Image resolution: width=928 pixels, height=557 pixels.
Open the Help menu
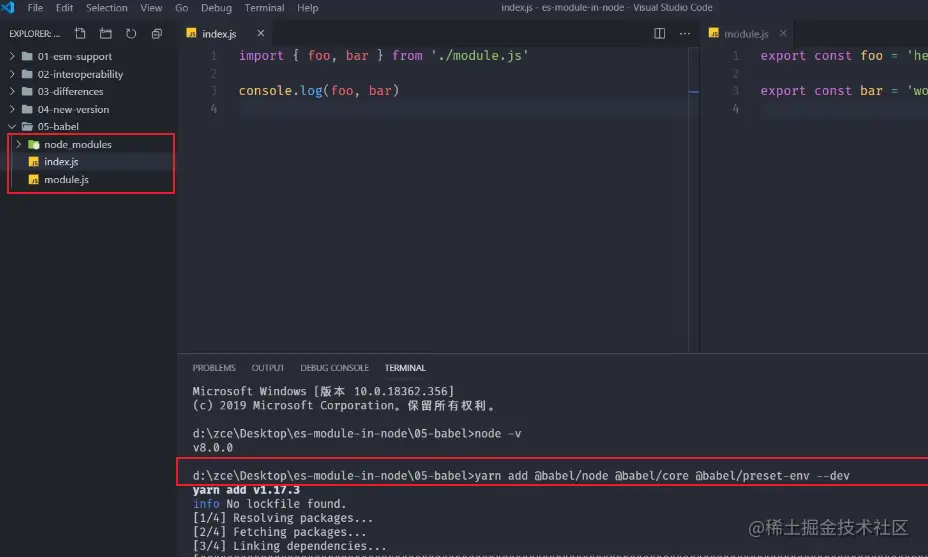click(x=307, y=8)
